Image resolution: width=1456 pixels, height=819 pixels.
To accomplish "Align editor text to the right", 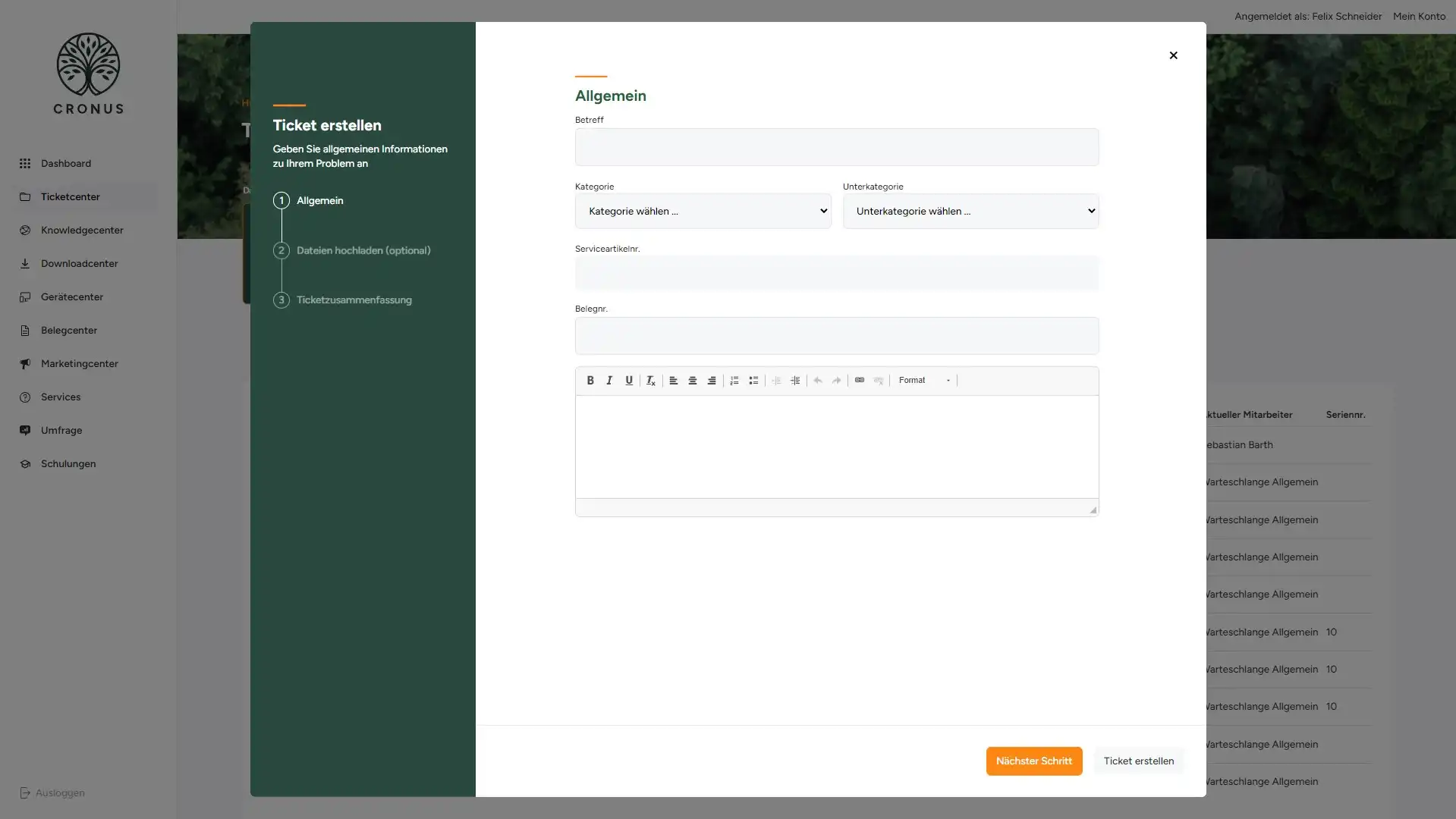I will coord(712,381).
